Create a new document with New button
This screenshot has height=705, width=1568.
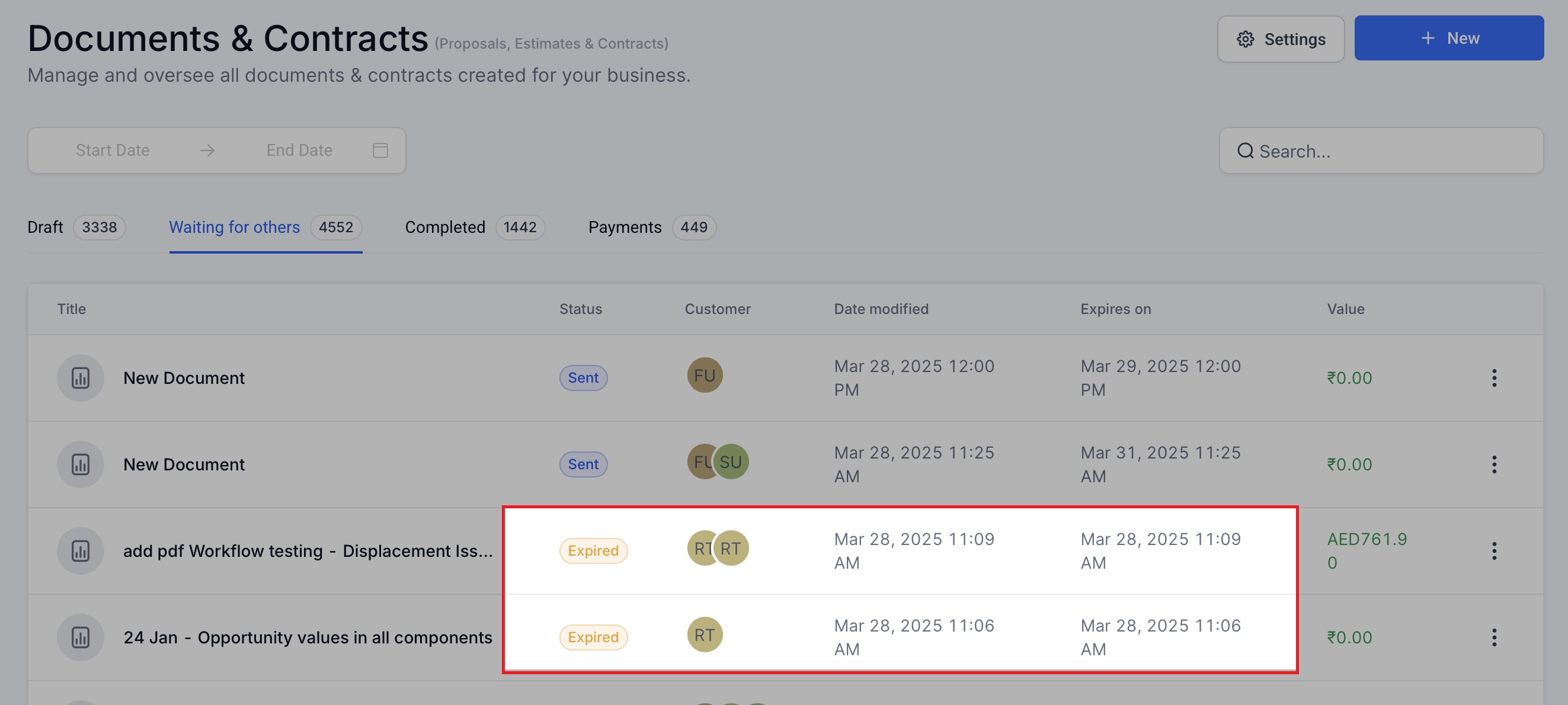point(1449,38)
